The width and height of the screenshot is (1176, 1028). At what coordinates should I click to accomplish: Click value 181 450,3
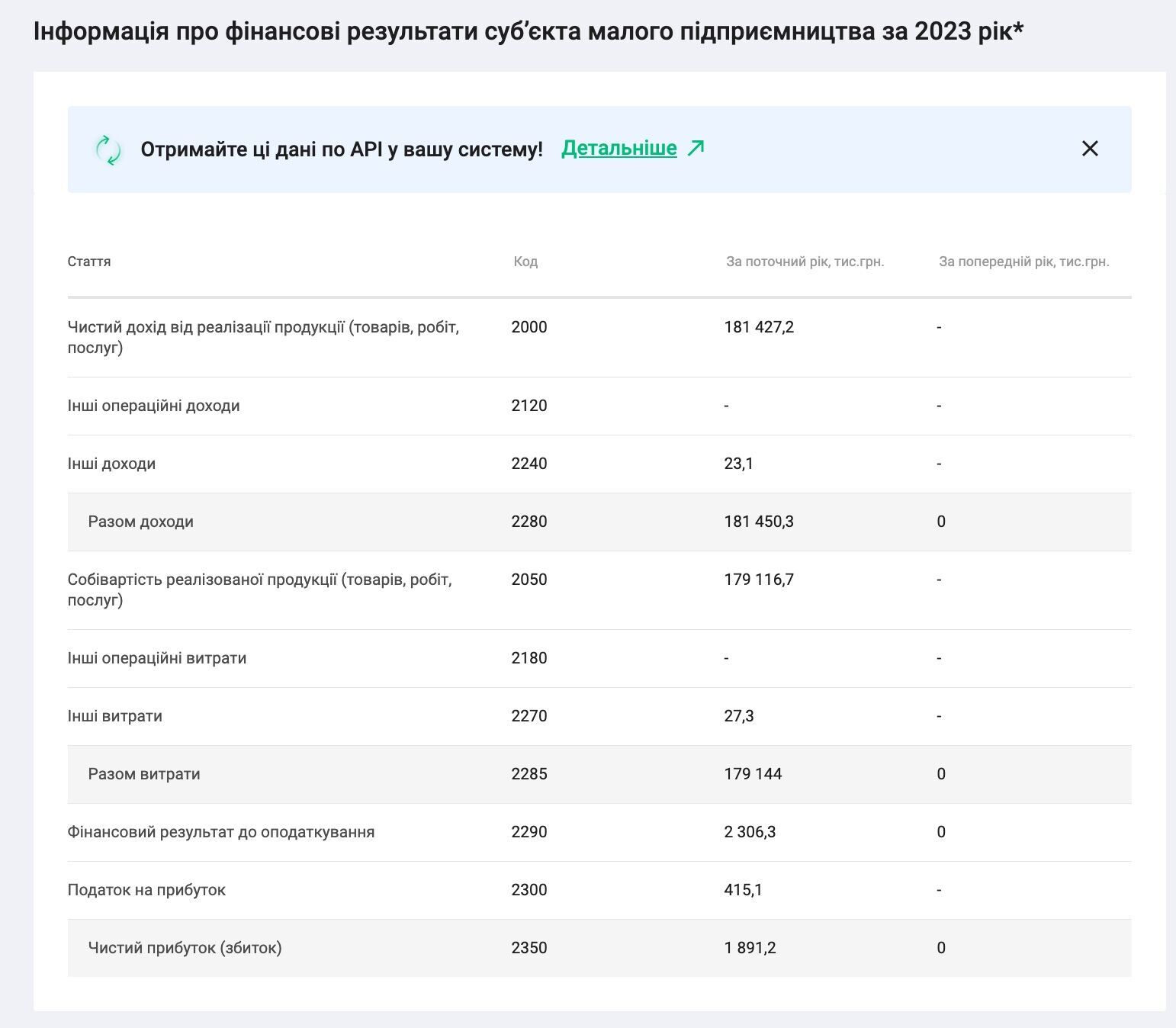[x=759, y=522]
